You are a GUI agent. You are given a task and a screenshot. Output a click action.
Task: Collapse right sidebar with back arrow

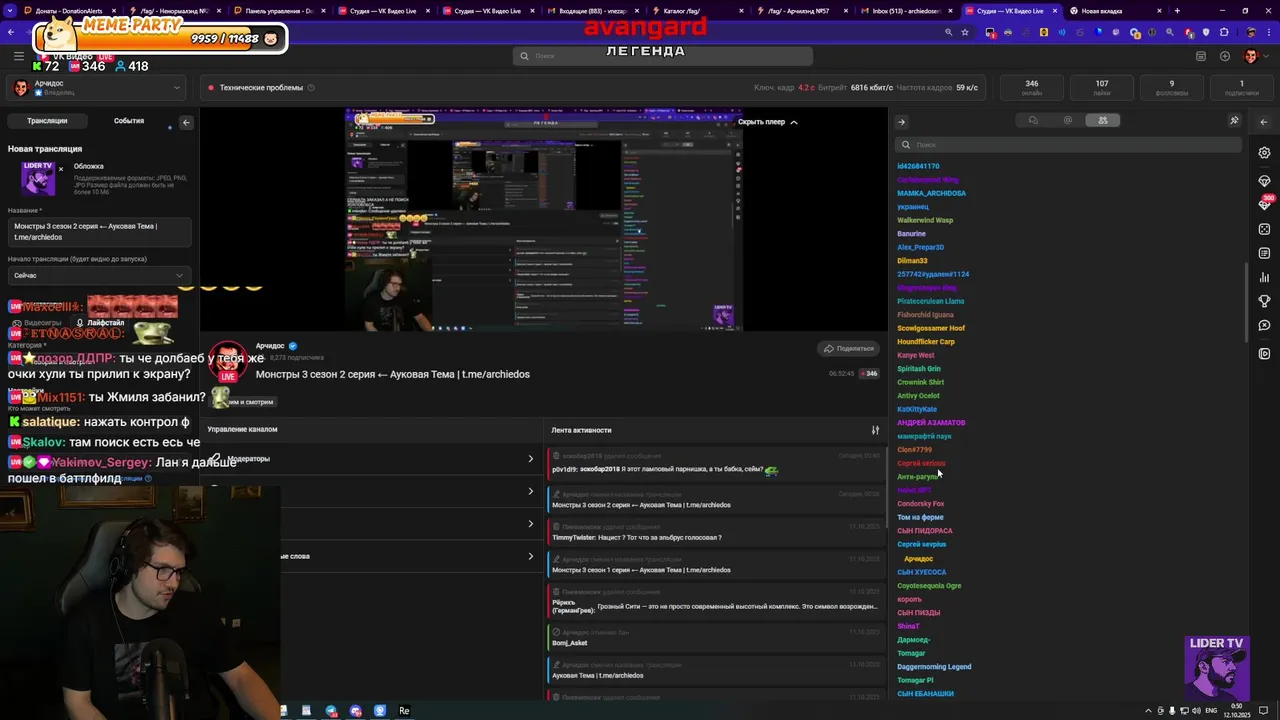(x=1264, y=122)
